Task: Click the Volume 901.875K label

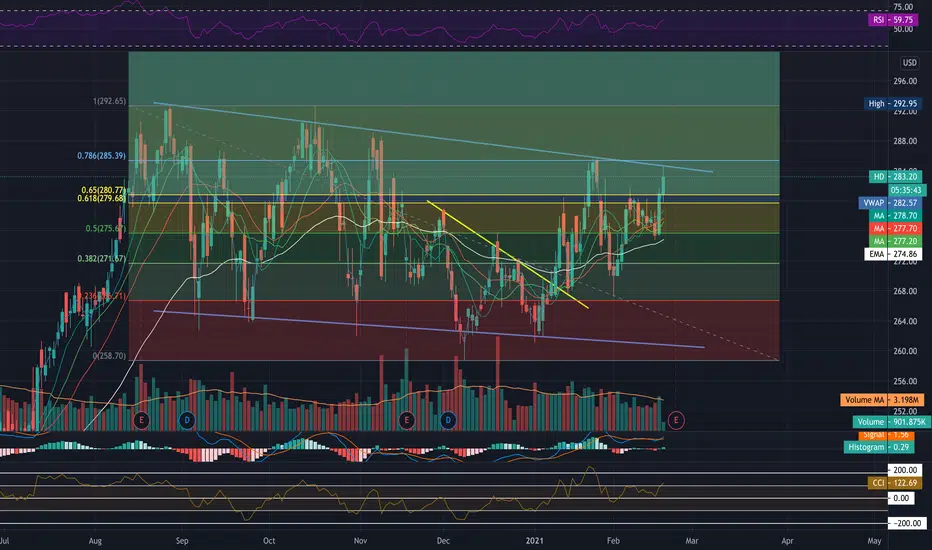Action: [890, 422]
